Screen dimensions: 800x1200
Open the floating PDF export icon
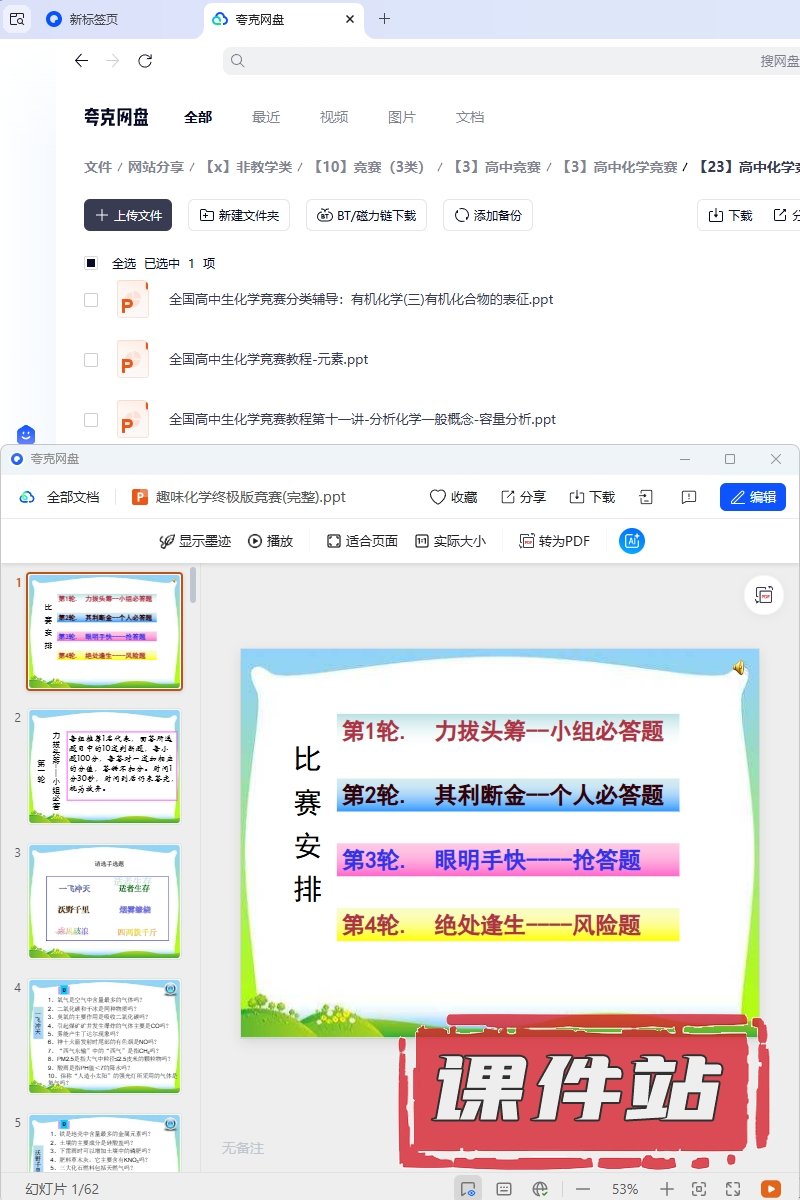[x=764, y=595]
